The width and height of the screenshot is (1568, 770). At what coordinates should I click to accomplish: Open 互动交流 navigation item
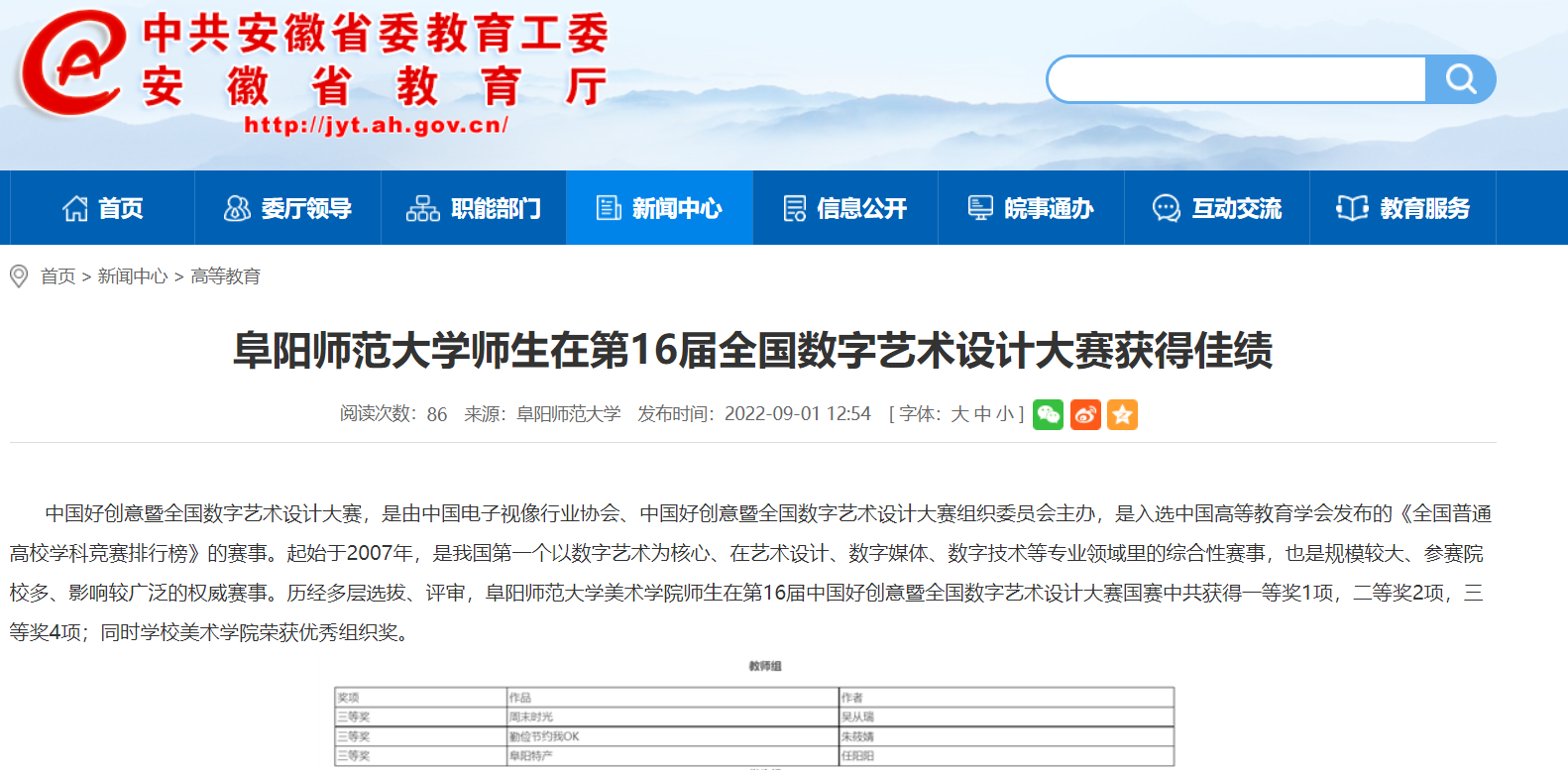(x=1216, y=208)
